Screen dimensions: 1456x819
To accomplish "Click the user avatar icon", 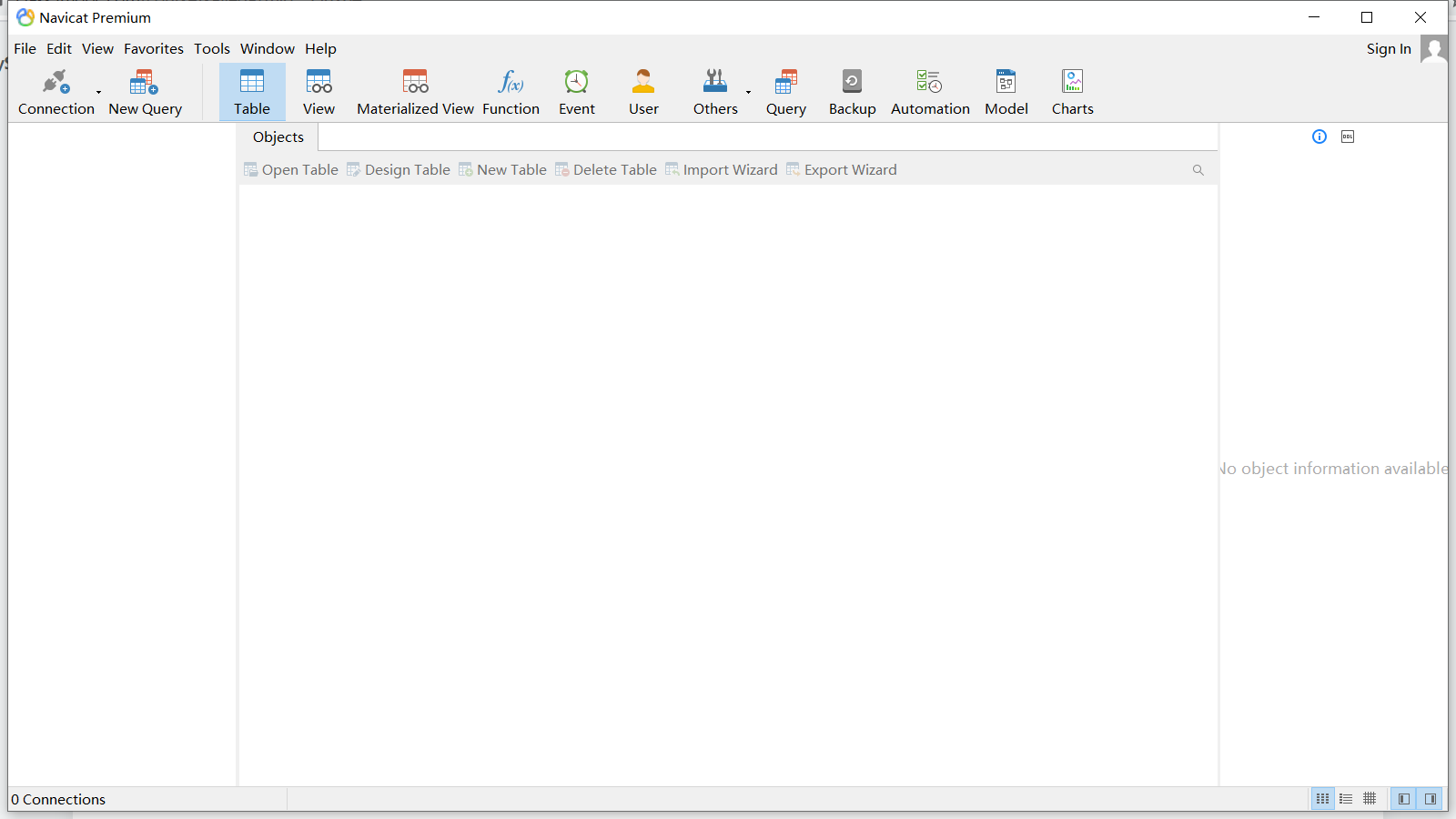I will coord(1434,49).
